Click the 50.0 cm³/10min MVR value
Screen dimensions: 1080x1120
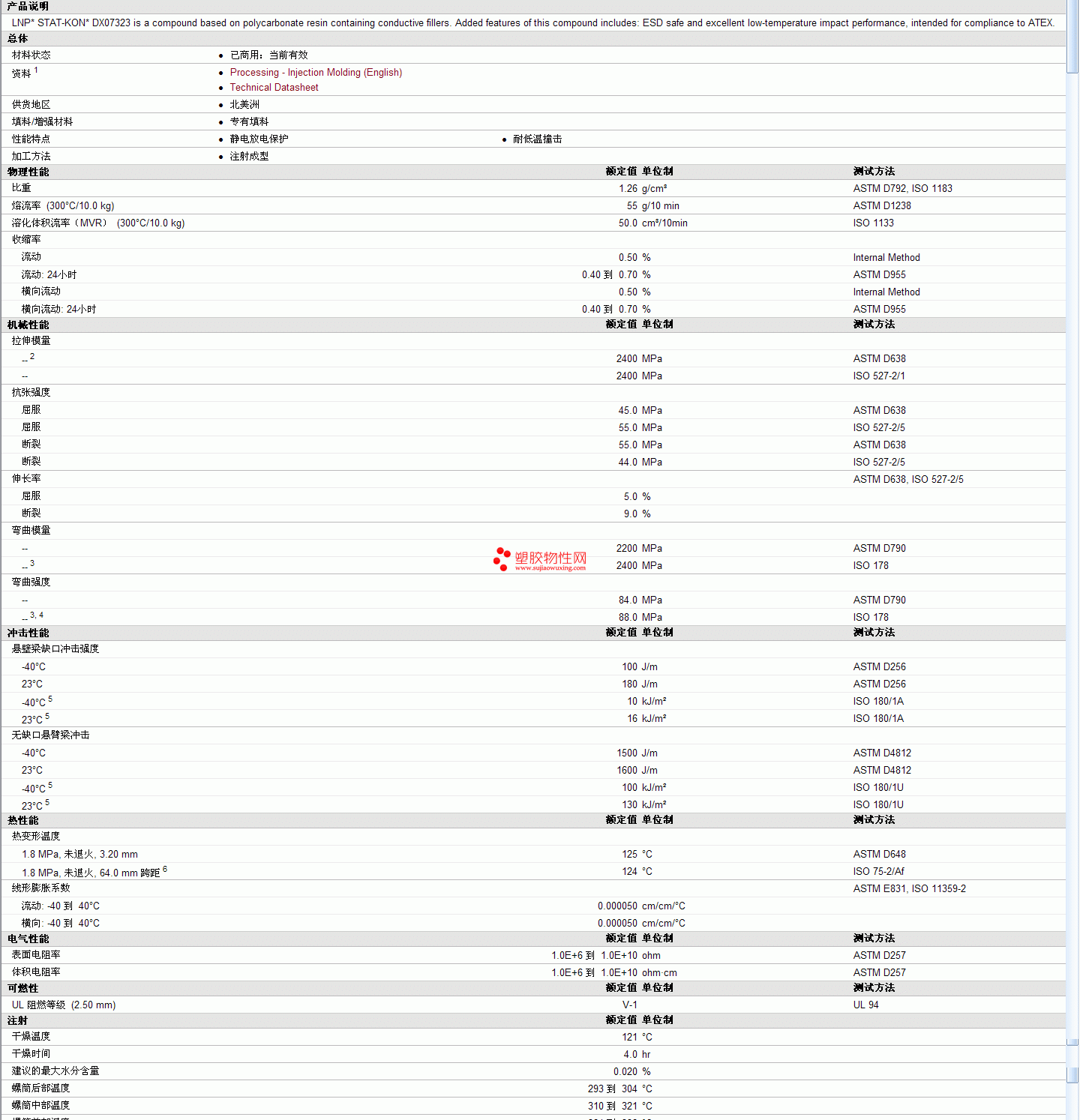[x=652, y=223]
